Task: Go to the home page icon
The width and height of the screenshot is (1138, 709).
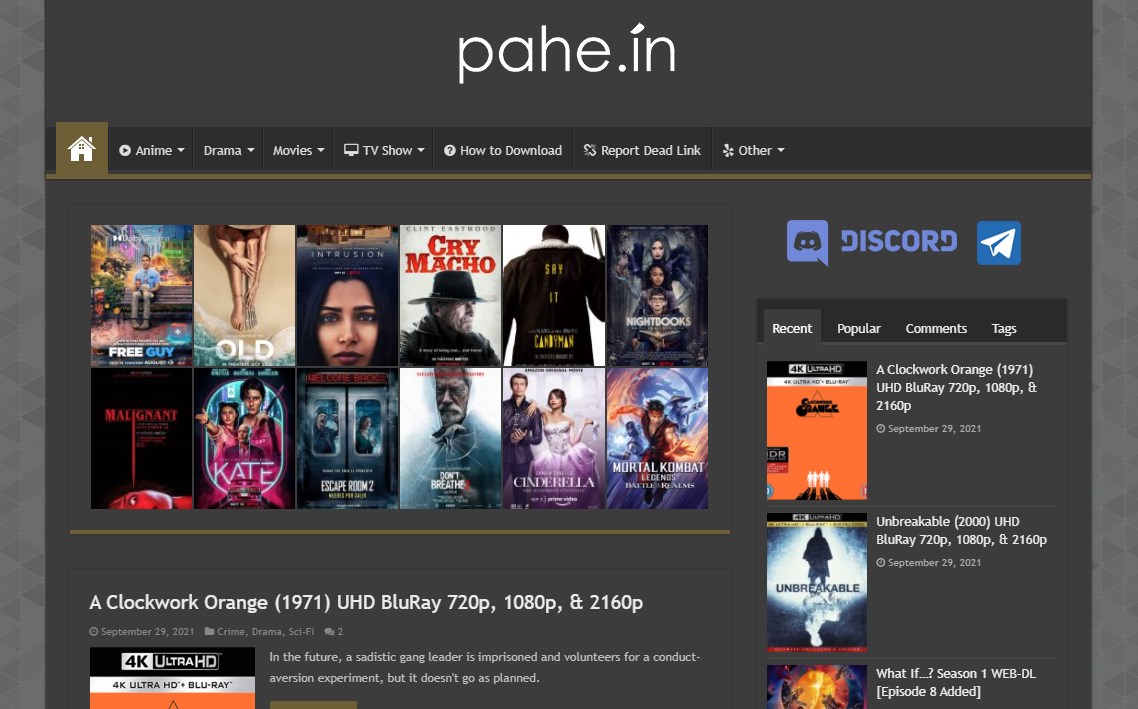Action: click(81, 149)
